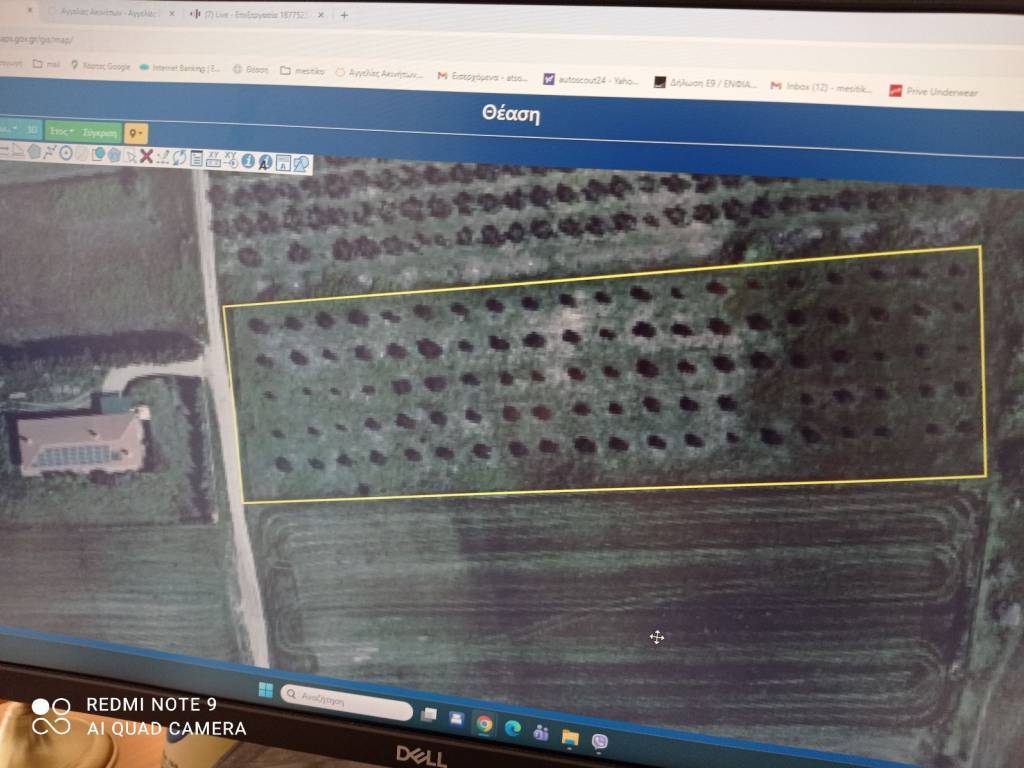Select the circle drawing tool
The width and height of the screenshot is (1024, 768).
[66, 153]
